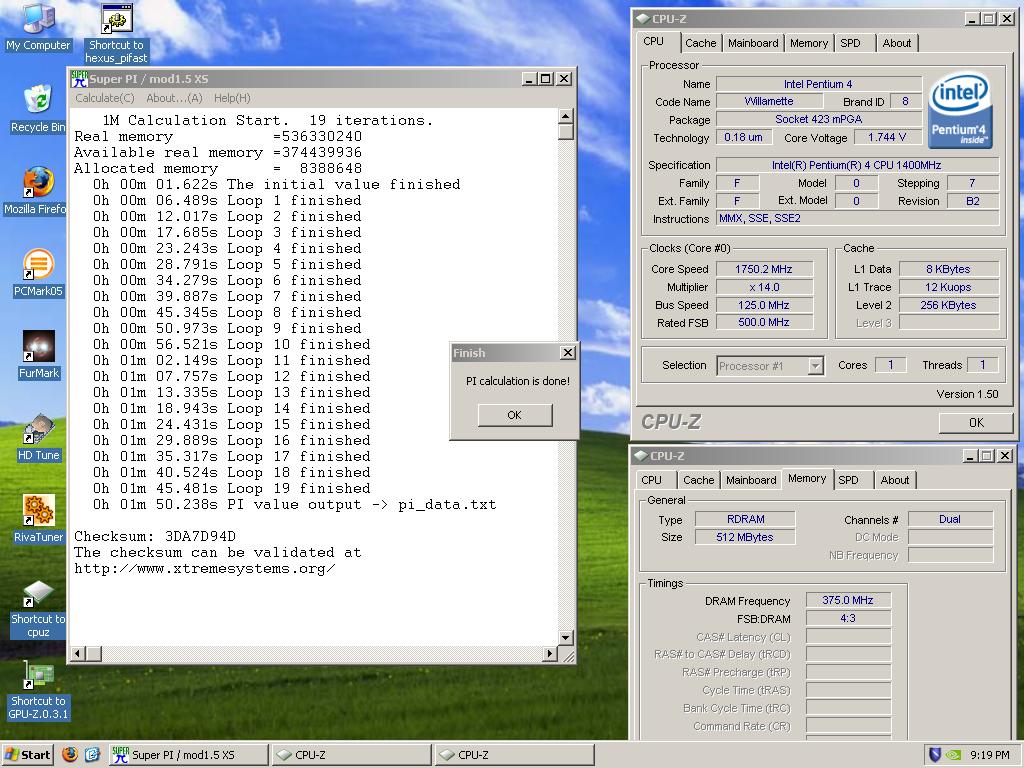Click OK in the Finish dialog
This screenshot has width=1024, height=768.
[515, 415]
